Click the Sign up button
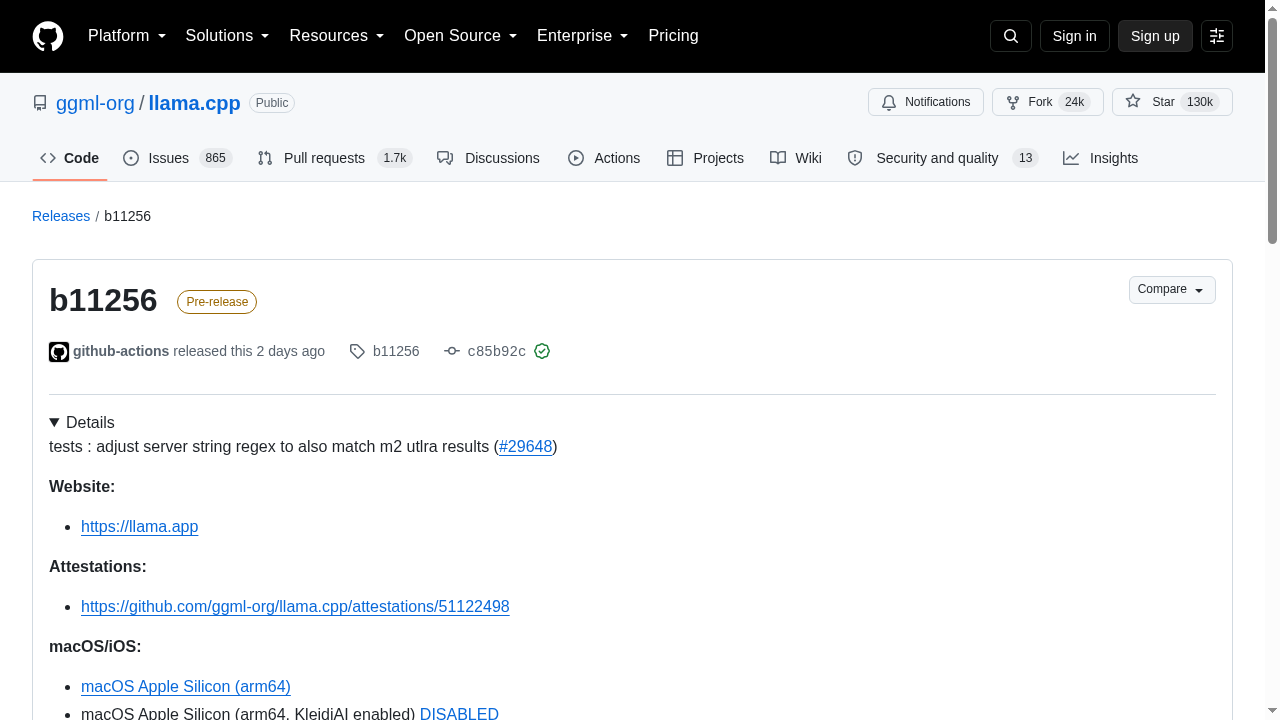The height and width of the screenshot is (720, 1280). pos(1155,36)
